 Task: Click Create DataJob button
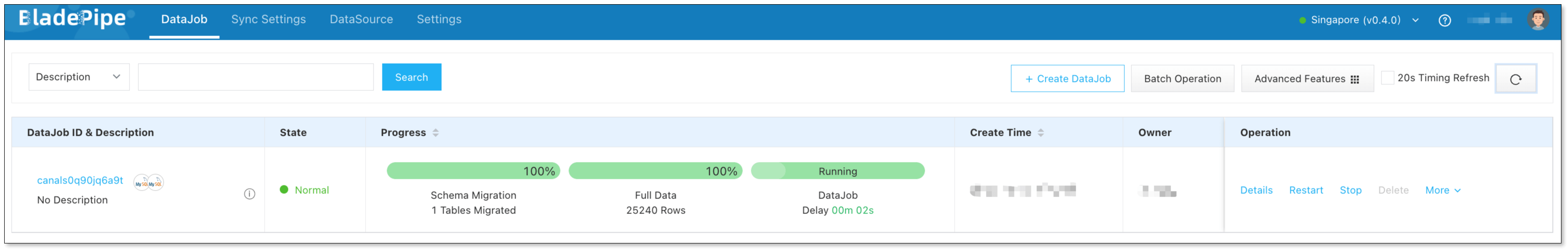(x=1067, y=79)
